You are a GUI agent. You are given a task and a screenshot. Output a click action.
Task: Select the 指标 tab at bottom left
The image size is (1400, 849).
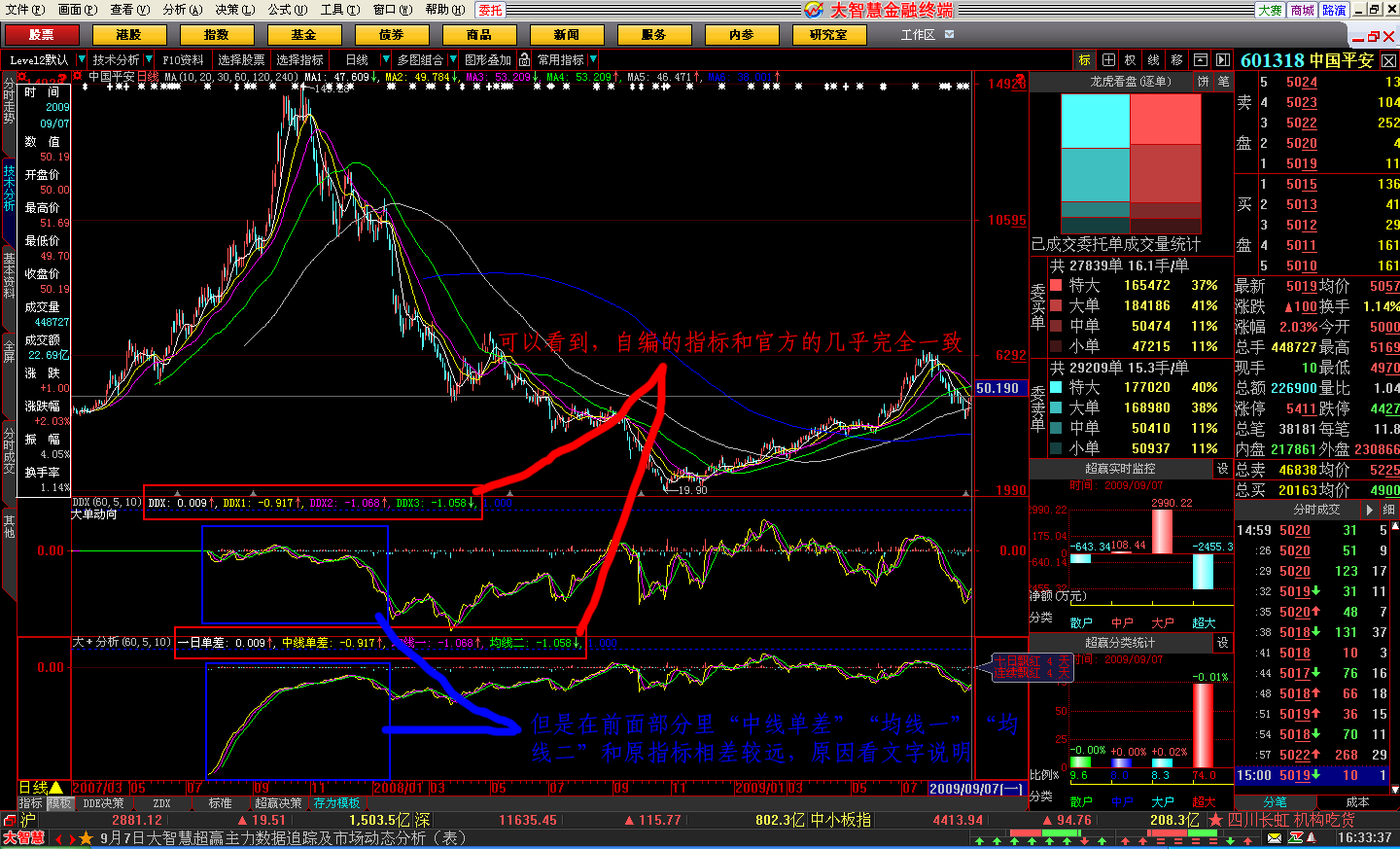point(31,803)
